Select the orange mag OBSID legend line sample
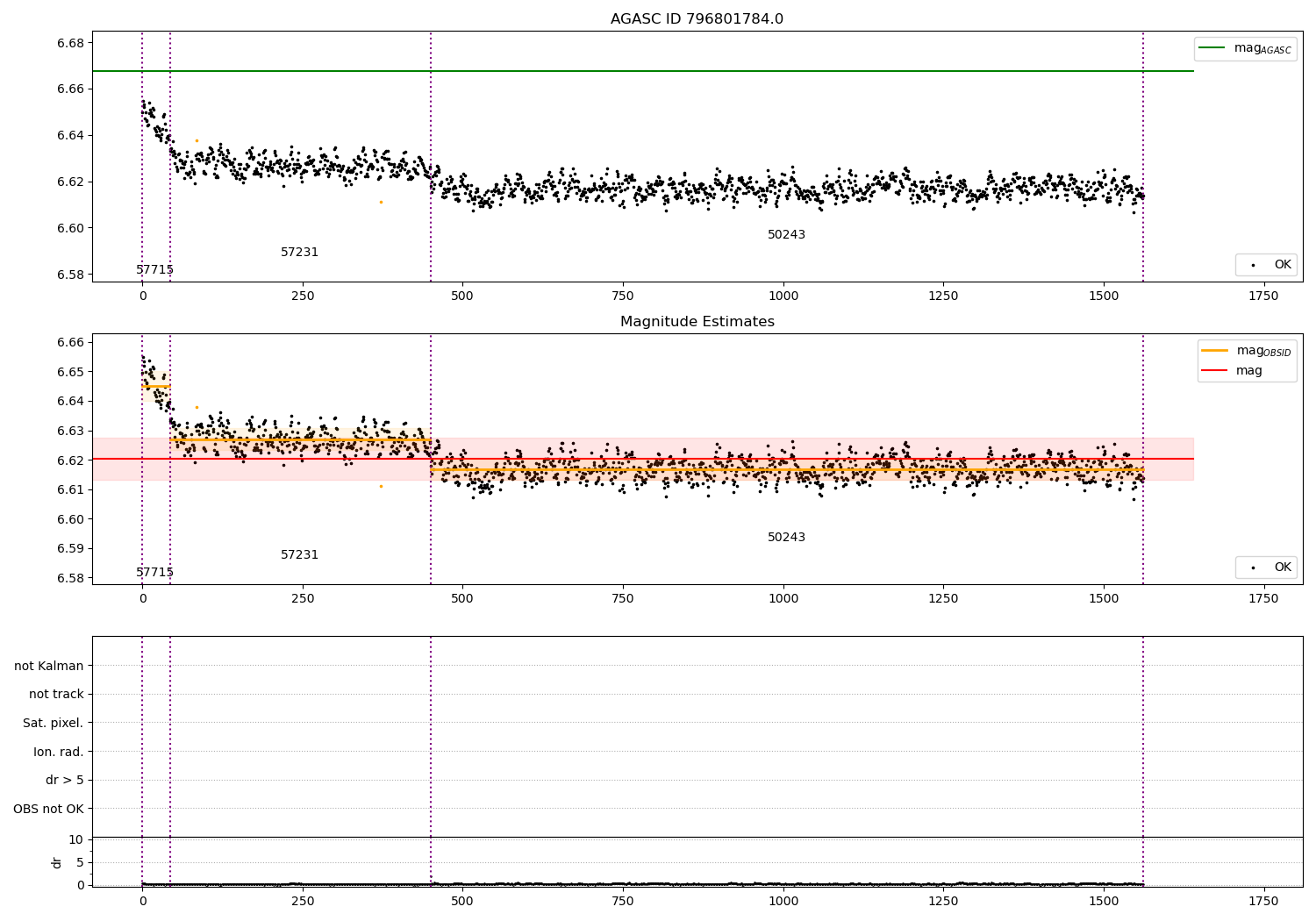1316x921 pixels. [1214, 350]
